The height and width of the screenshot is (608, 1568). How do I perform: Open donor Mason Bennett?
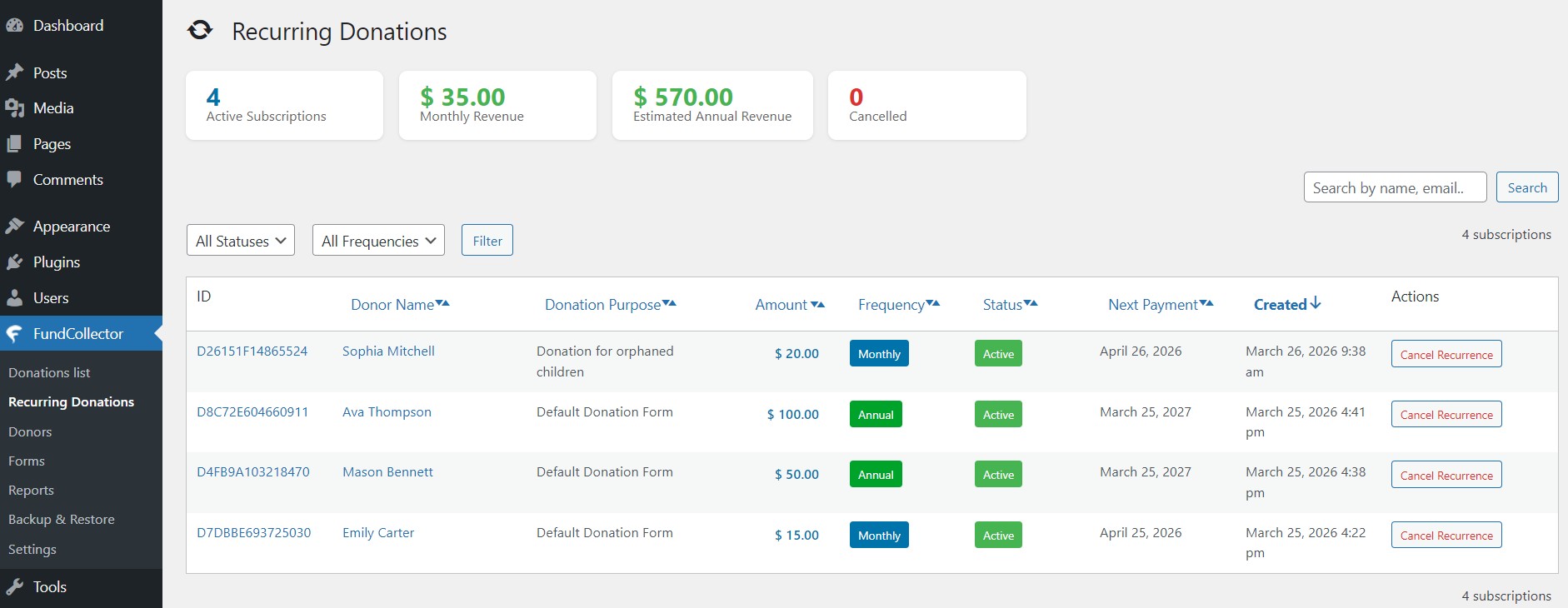click(387, 472)
